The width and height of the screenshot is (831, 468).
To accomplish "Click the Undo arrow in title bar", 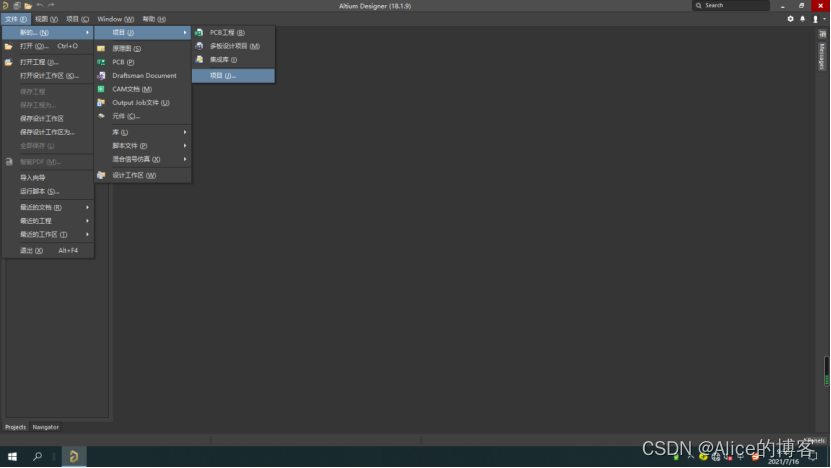I will pyautogui.click(x=40, y=6).
